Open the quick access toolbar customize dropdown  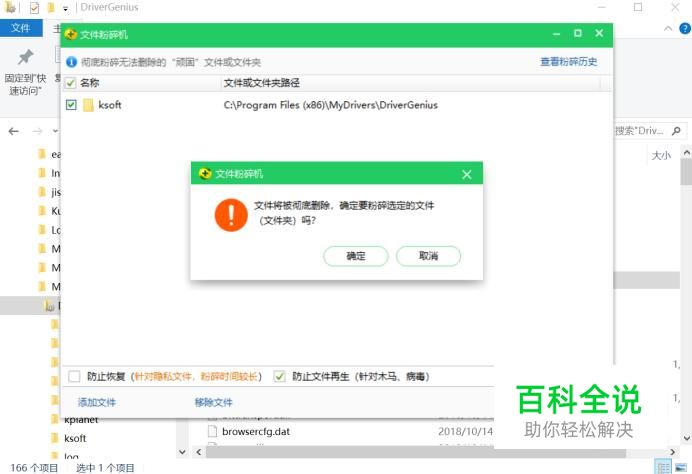(x=65, y=8)
